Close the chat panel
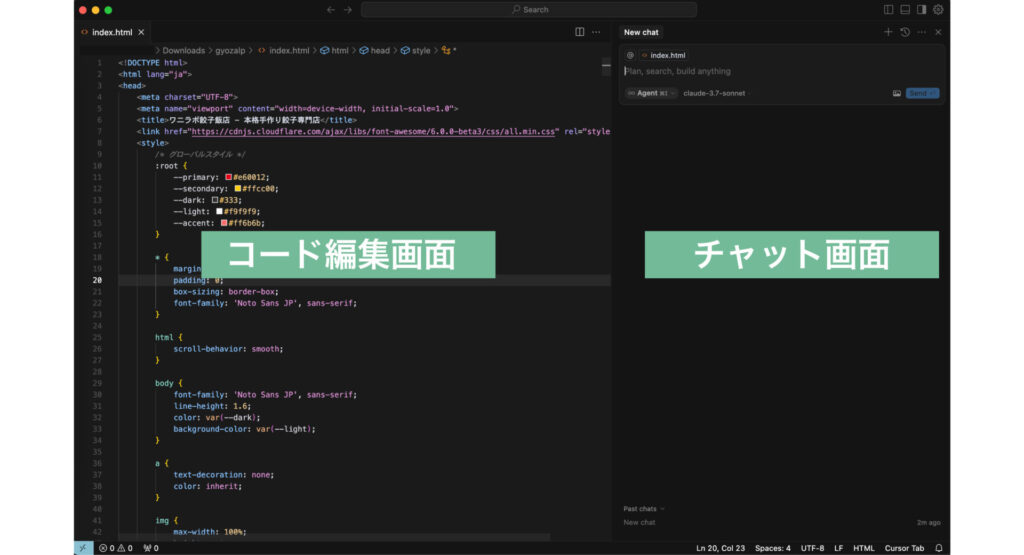The height and width of the screenshot is (555, 1024). point(938,32)
